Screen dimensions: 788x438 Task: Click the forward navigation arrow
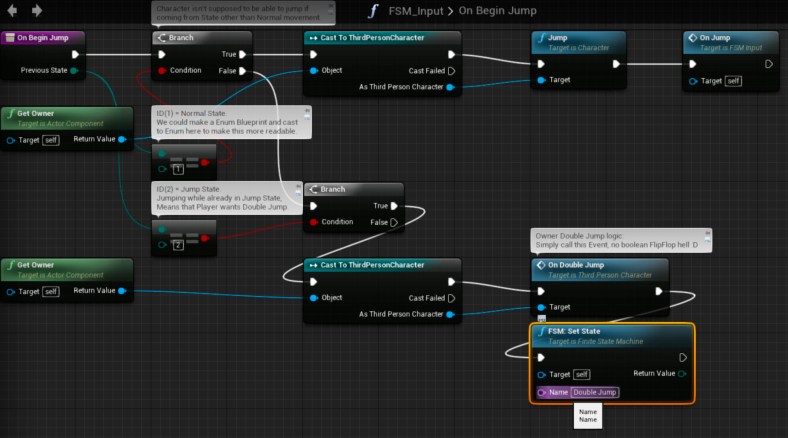[x=37, y=11]
